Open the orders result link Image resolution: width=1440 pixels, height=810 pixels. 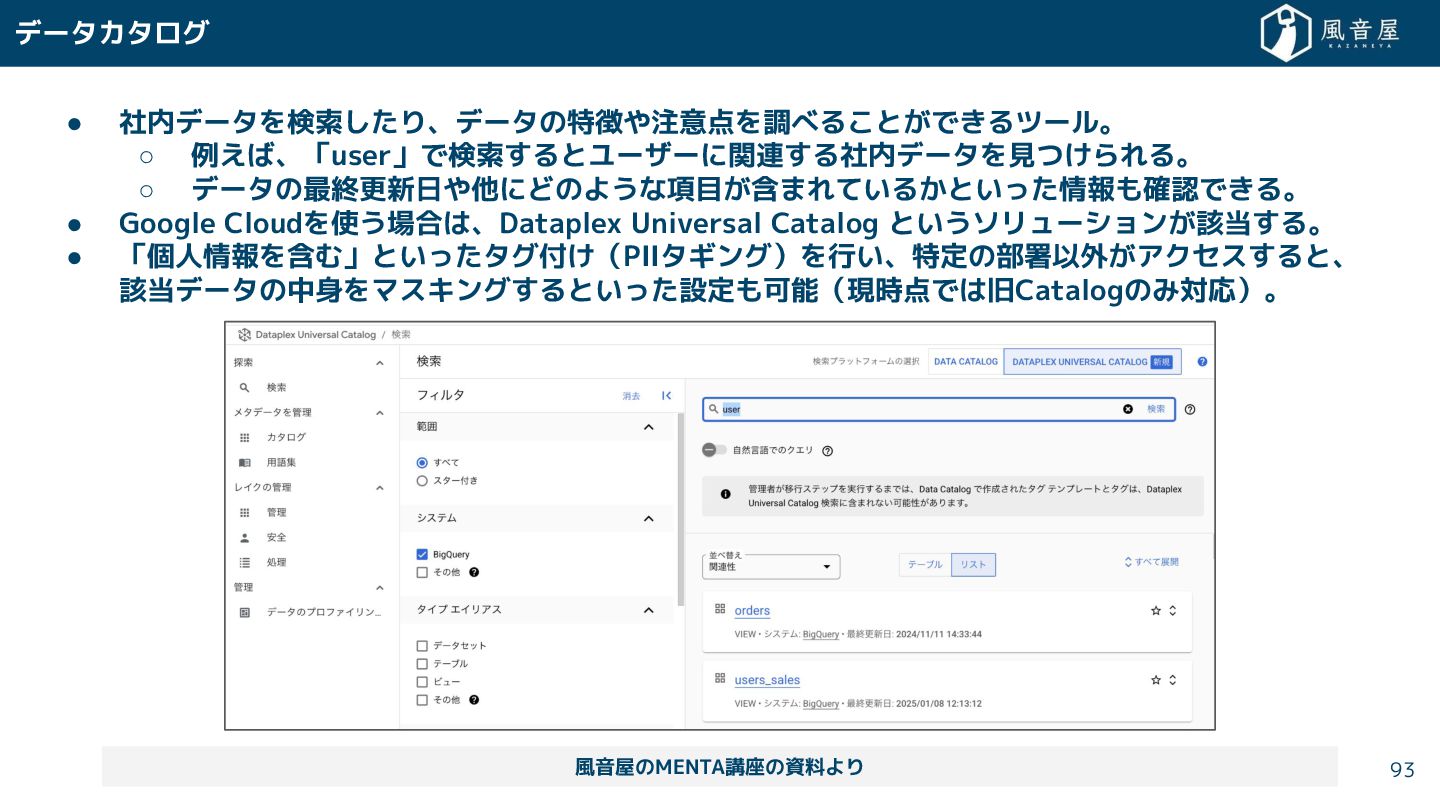[x=752, y=611]
